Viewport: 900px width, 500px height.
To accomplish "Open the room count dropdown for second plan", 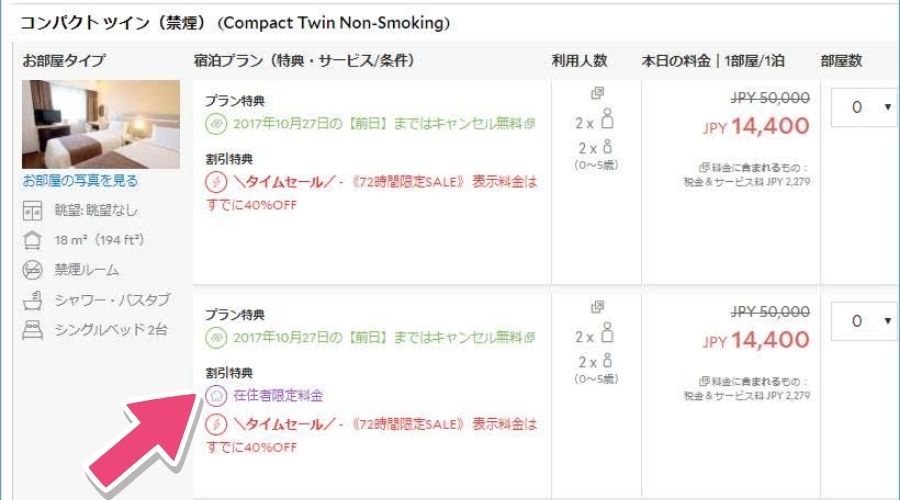I will click(864, 321).
